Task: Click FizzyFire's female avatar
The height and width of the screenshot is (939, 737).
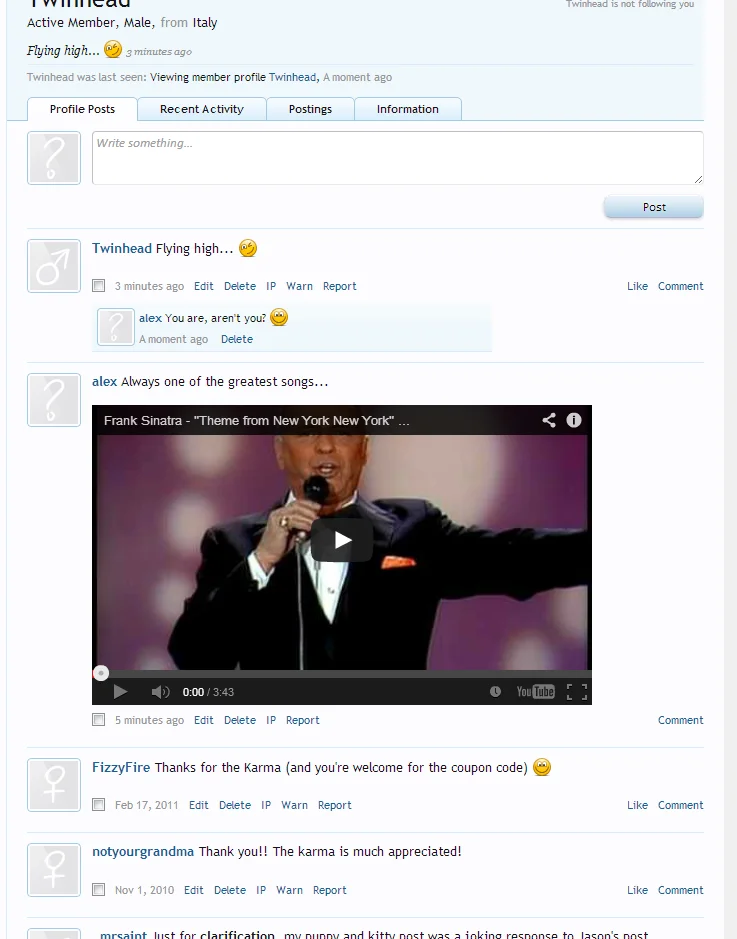Action: (54, 785)
